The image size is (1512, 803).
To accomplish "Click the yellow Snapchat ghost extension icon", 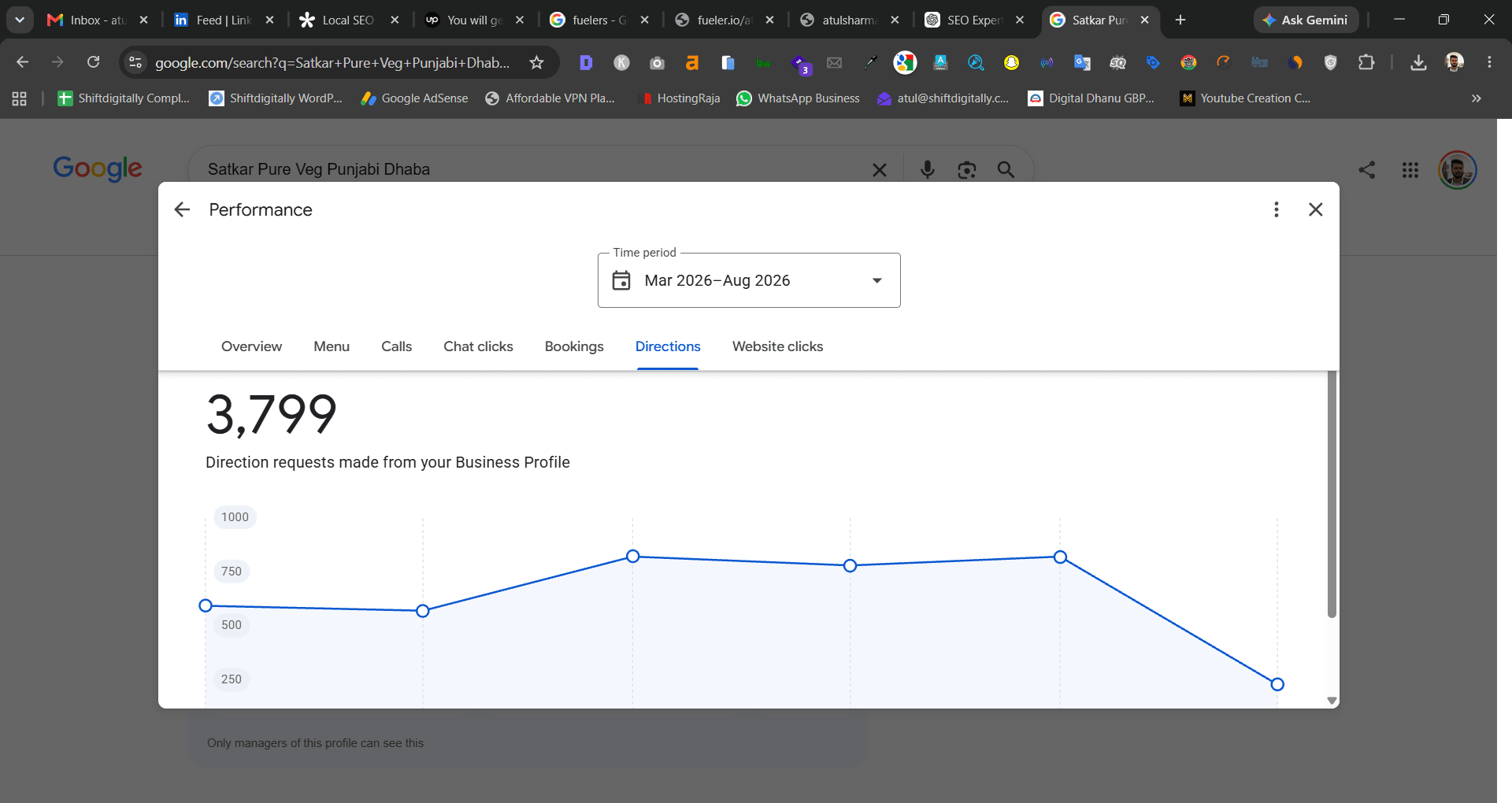I will [x=1011, y=62].
